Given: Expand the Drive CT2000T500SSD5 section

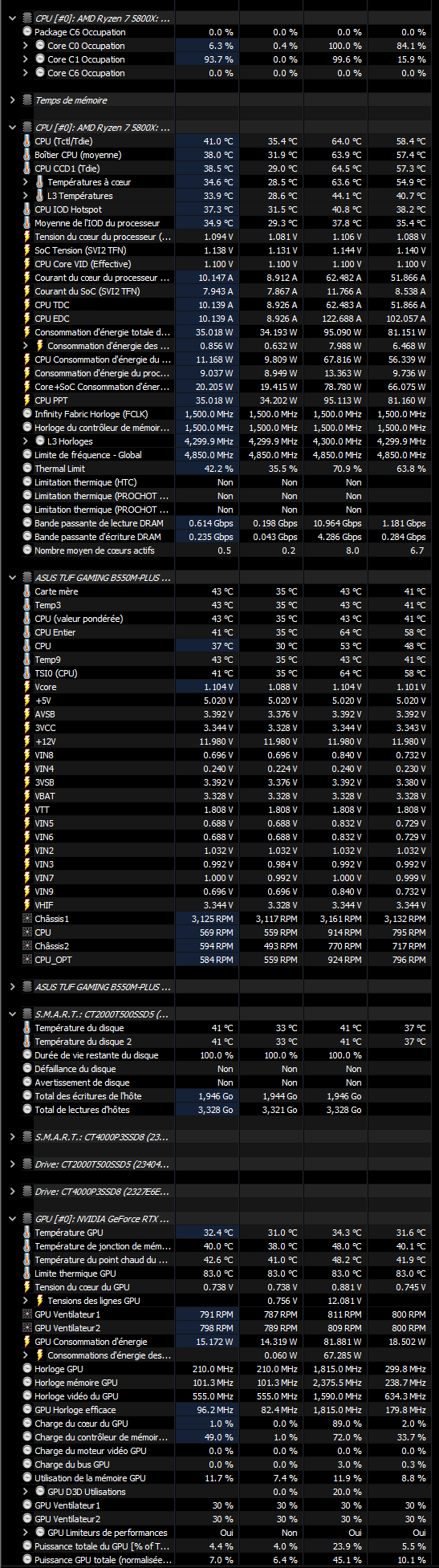Looking at the screenshot, I should 12,1164.
